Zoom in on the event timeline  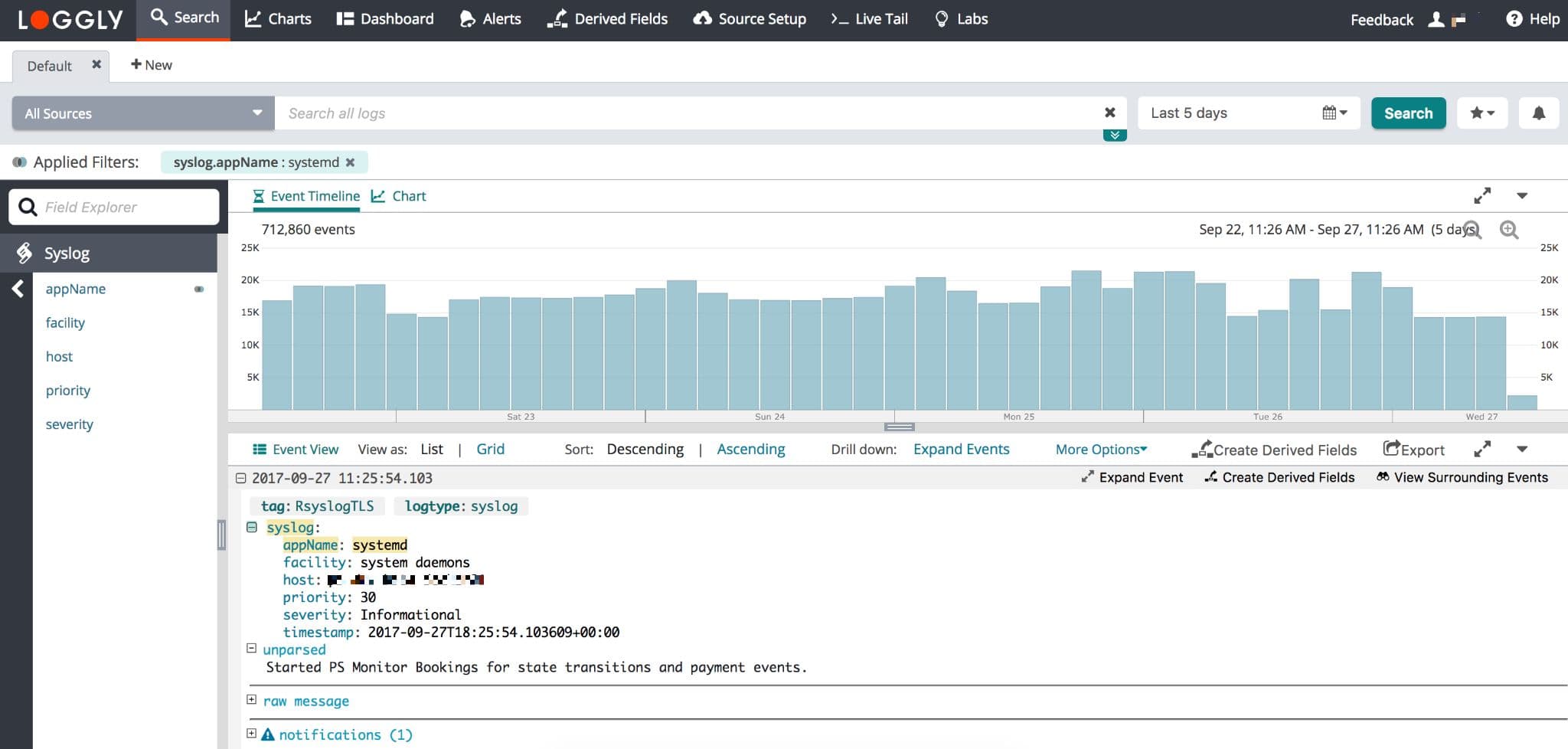click(1508, 230)
